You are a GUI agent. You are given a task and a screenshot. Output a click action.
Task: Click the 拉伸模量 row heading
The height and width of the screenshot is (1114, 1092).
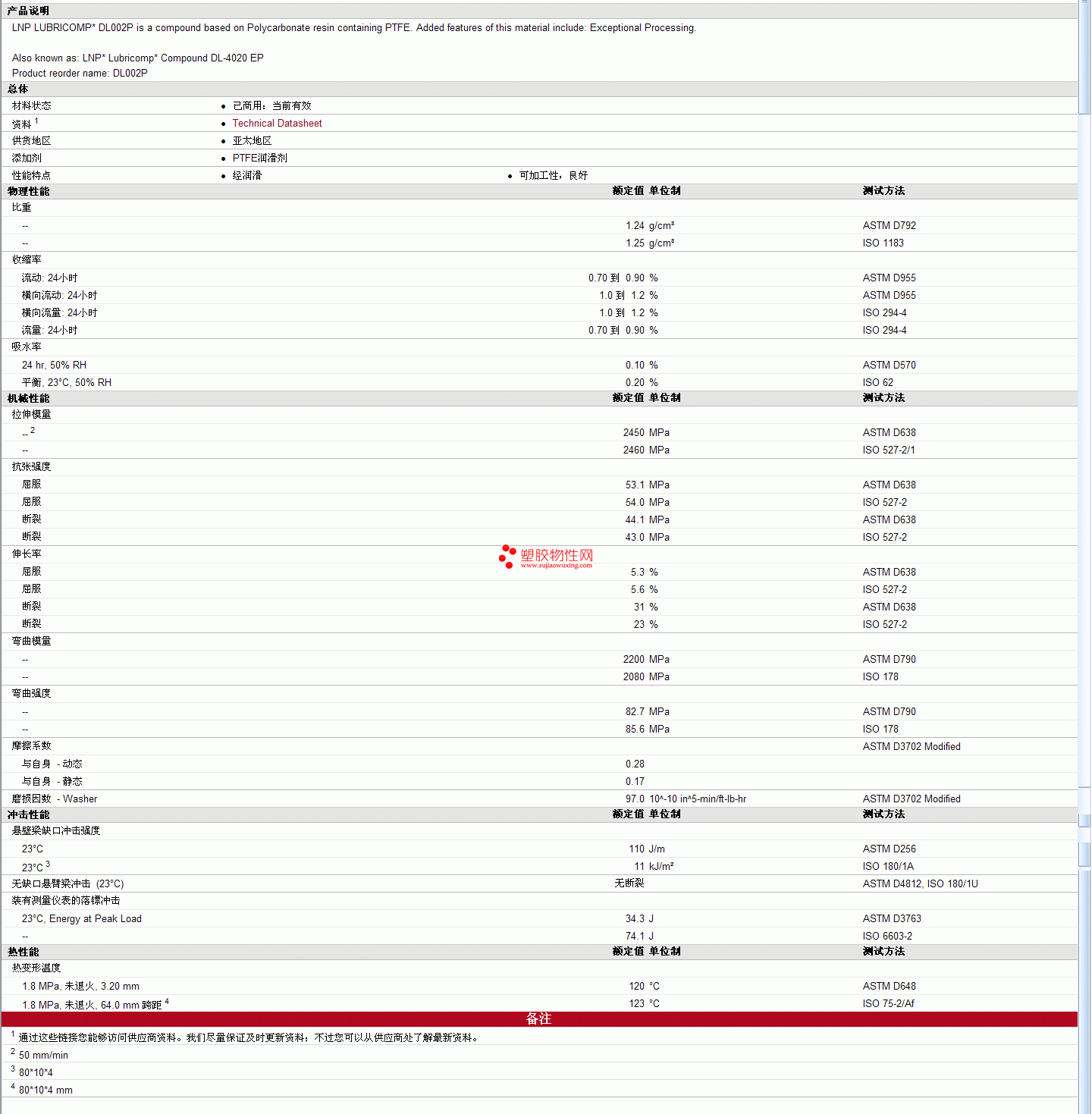[31, 414]
